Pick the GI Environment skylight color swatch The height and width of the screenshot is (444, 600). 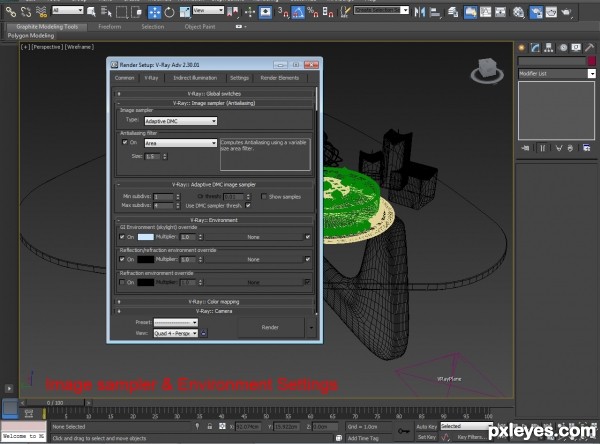[145, 237]
